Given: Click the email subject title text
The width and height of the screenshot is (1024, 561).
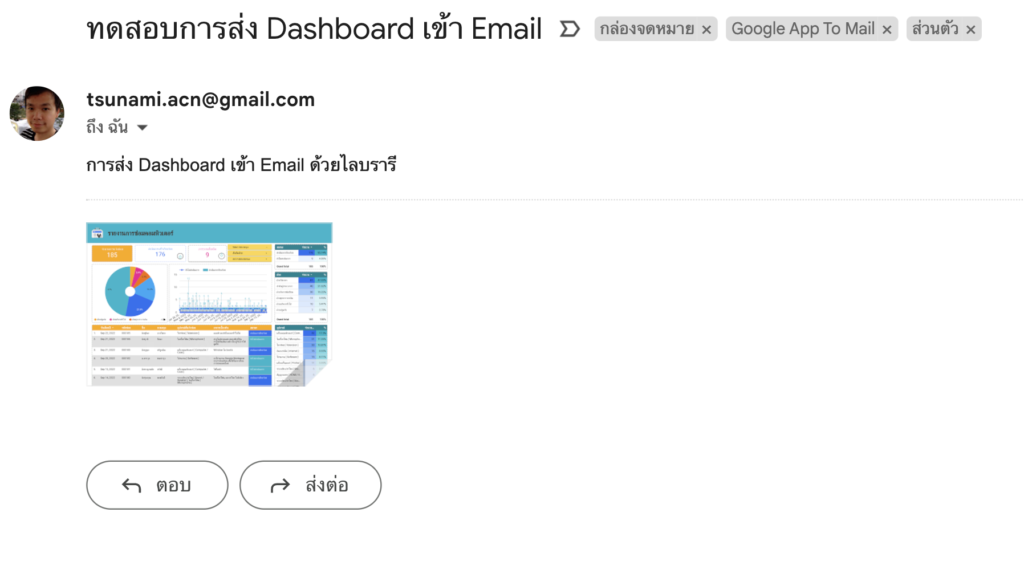Looking at the screenshot, I should [x=314, y=29].
